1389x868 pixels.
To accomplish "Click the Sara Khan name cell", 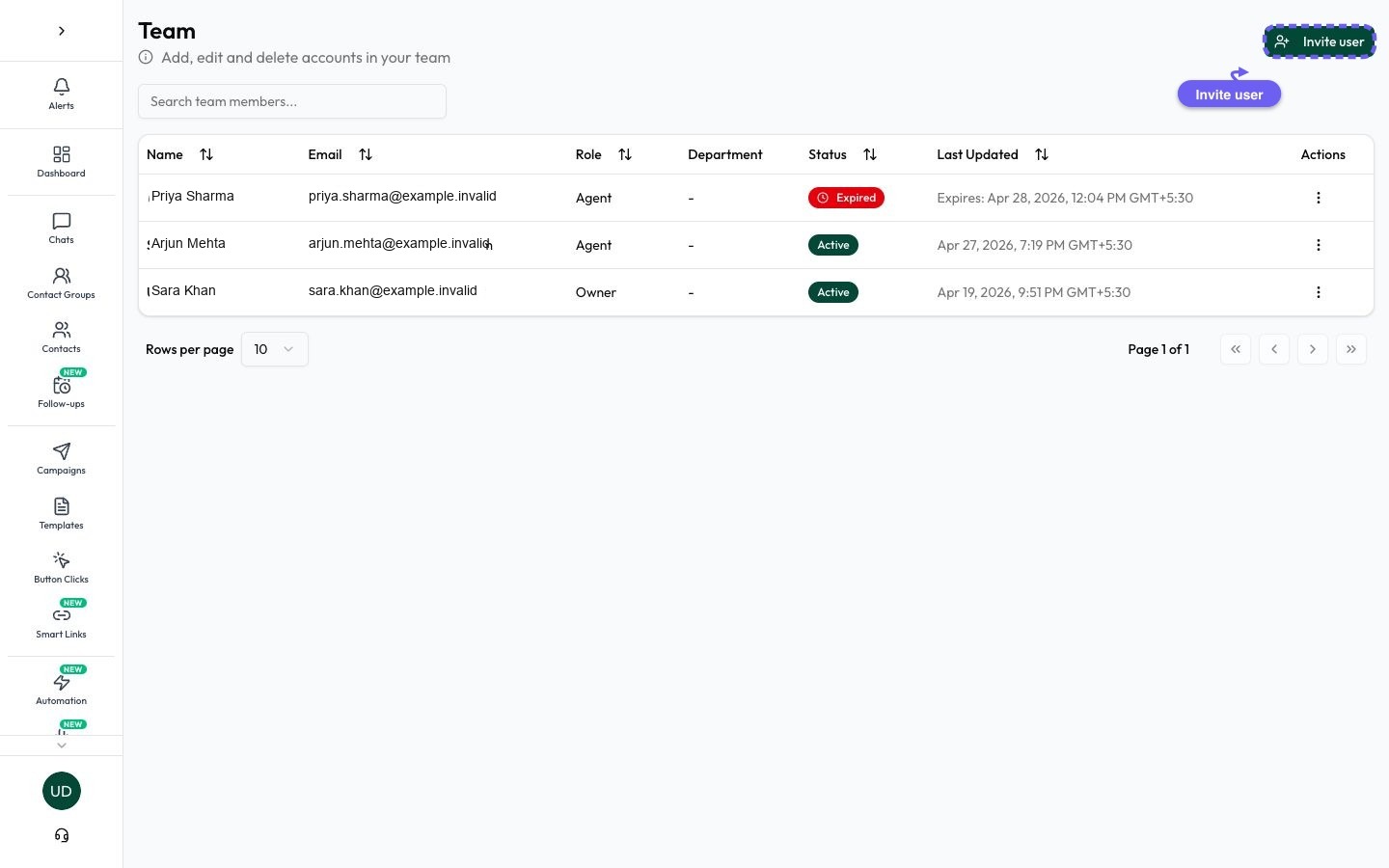I will point(183,290).
